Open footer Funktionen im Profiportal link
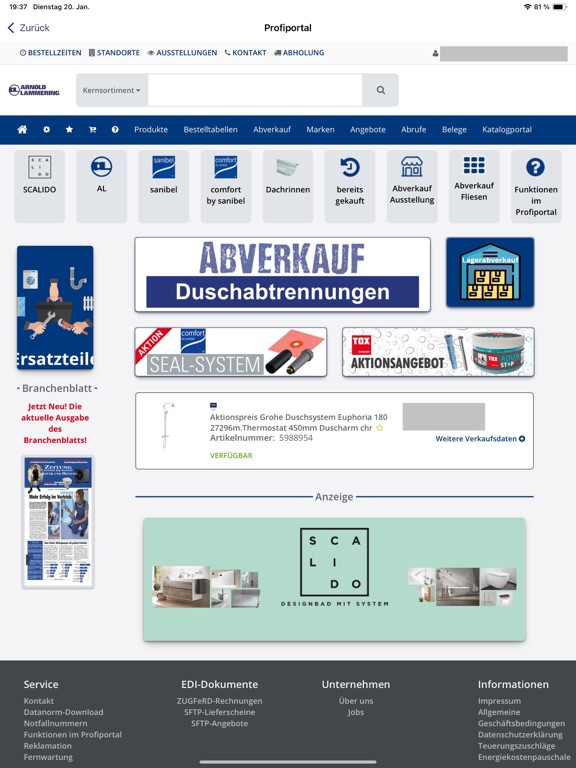This screenshot has height=768, width=576. (72, 735)
